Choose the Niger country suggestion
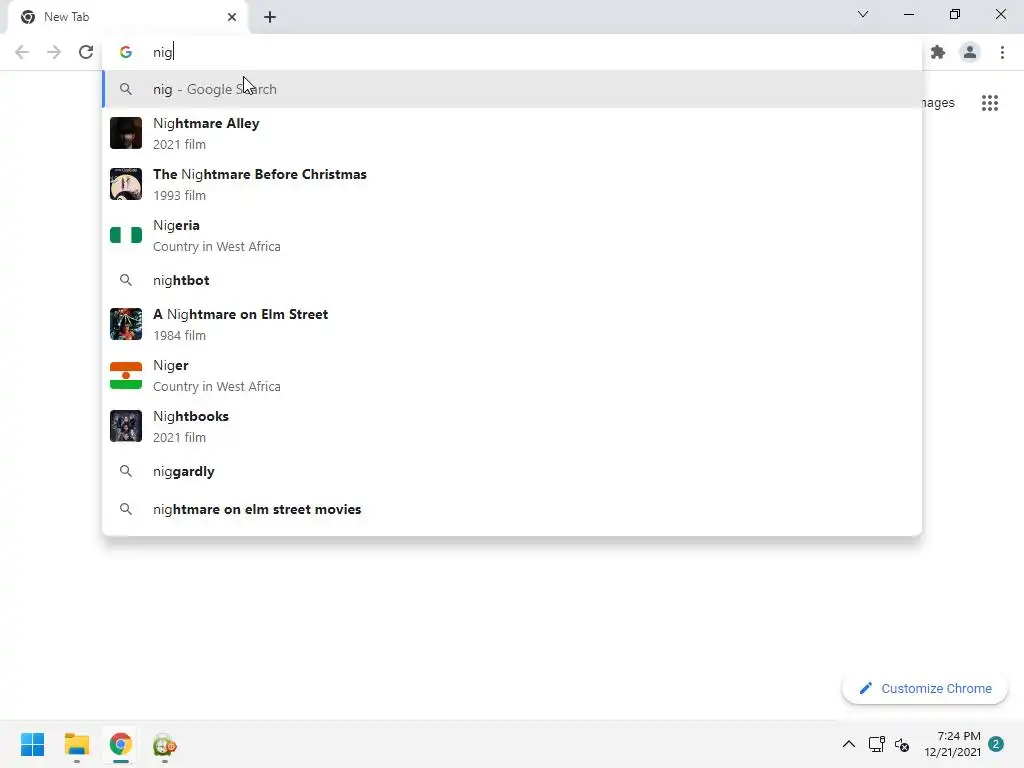The image size is (1024, 768). [512, 375]
